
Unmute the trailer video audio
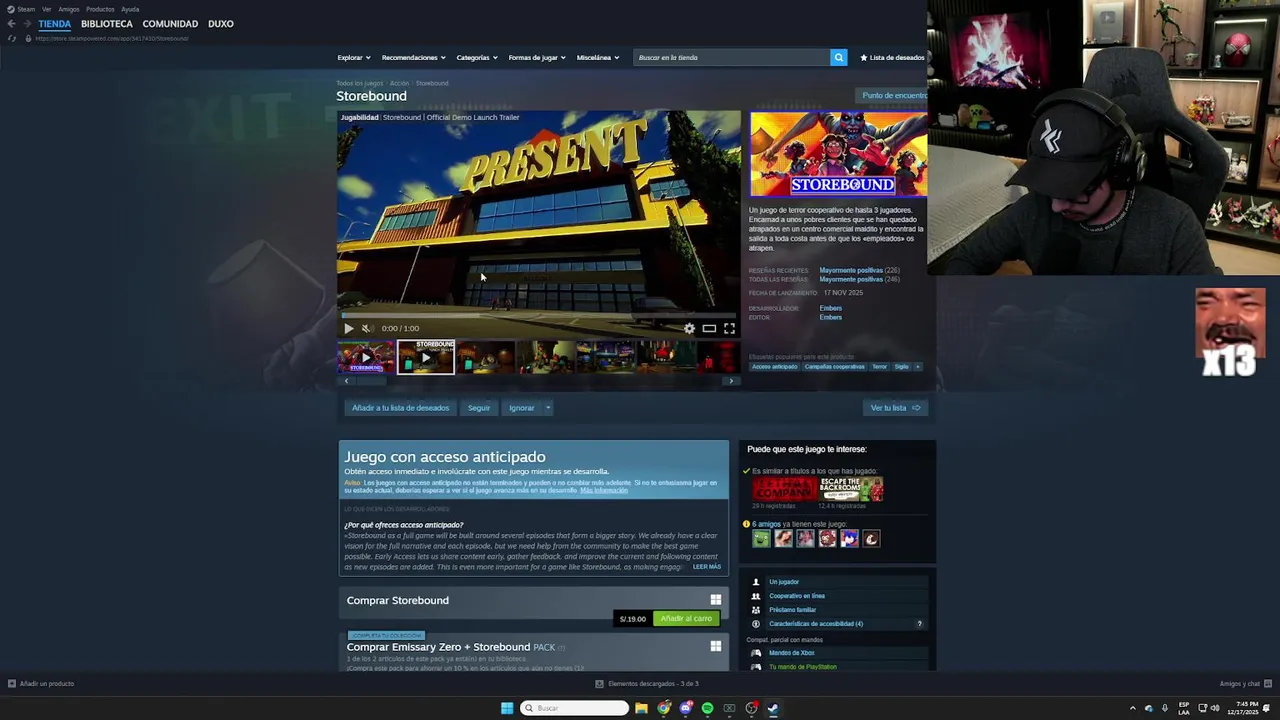[x=367, y=328]
